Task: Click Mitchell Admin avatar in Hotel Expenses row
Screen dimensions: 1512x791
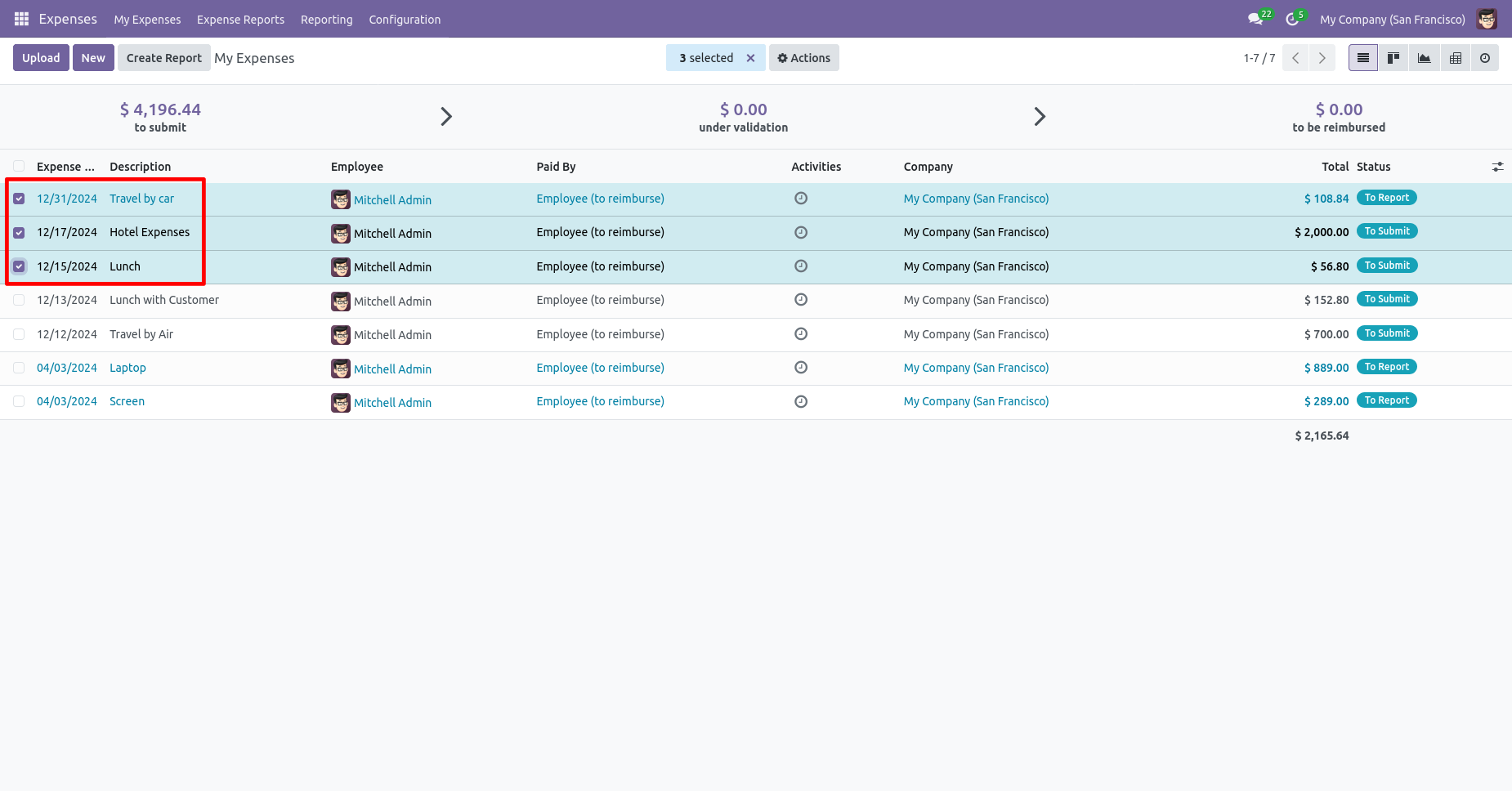Action: click(341, 233)
